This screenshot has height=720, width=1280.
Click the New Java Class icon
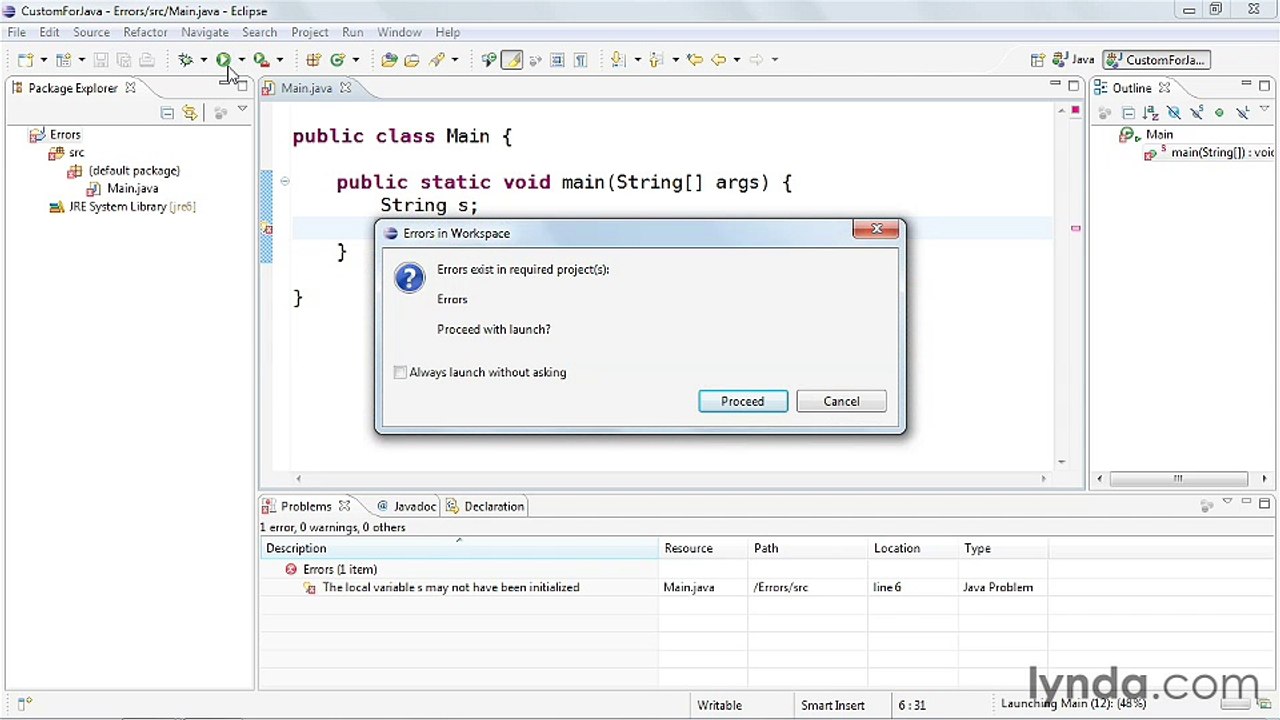(x=338, y=60)
